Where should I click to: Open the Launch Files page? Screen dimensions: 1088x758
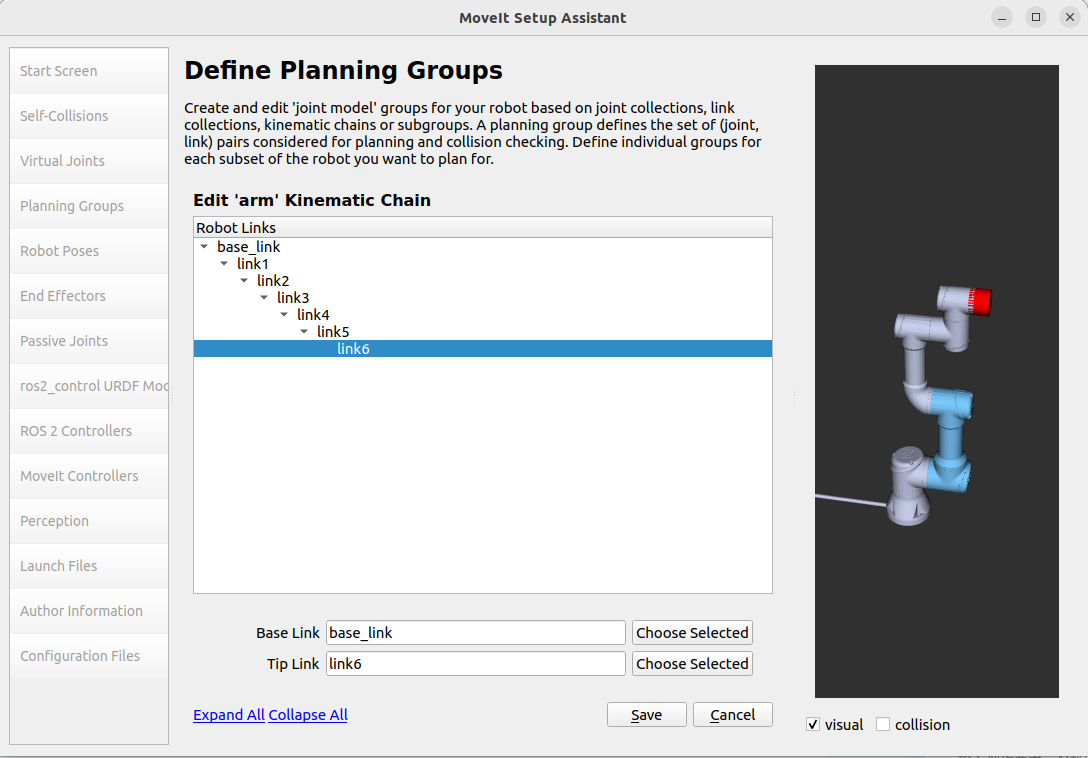[89, 566]
